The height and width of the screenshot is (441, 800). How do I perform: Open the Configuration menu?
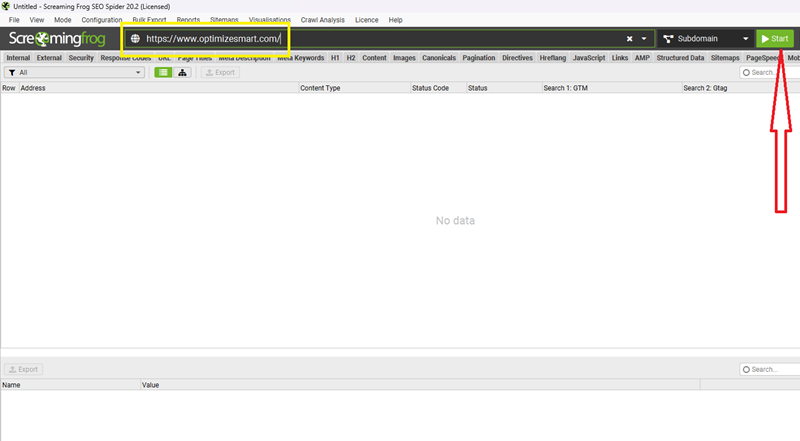[x=102, y=20]
